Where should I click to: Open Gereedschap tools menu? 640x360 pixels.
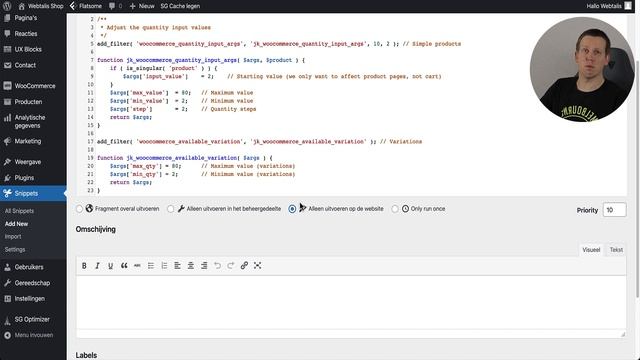[33, 283]
